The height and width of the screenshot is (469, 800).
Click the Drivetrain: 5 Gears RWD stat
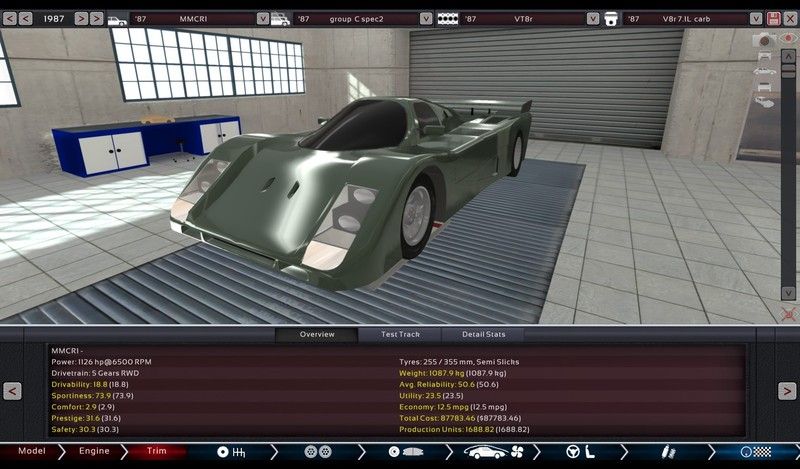[x=95, y=373]
